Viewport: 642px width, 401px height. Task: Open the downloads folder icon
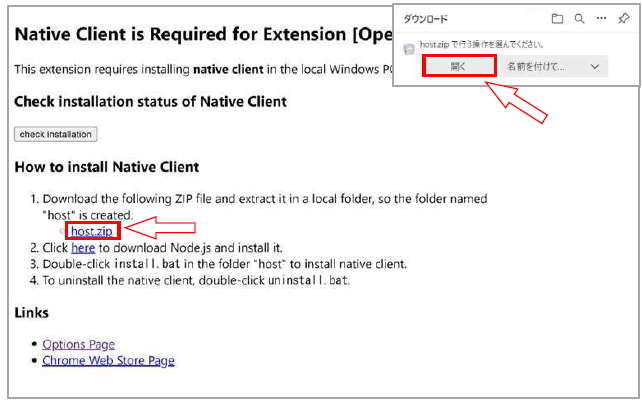557,19
